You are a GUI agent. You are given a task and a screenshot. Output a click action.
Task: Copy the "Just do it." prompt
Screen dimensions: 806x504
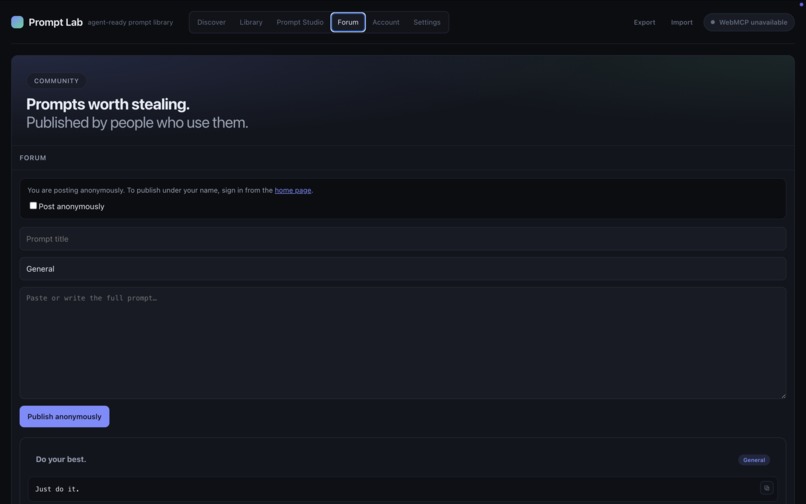point(766,488)
